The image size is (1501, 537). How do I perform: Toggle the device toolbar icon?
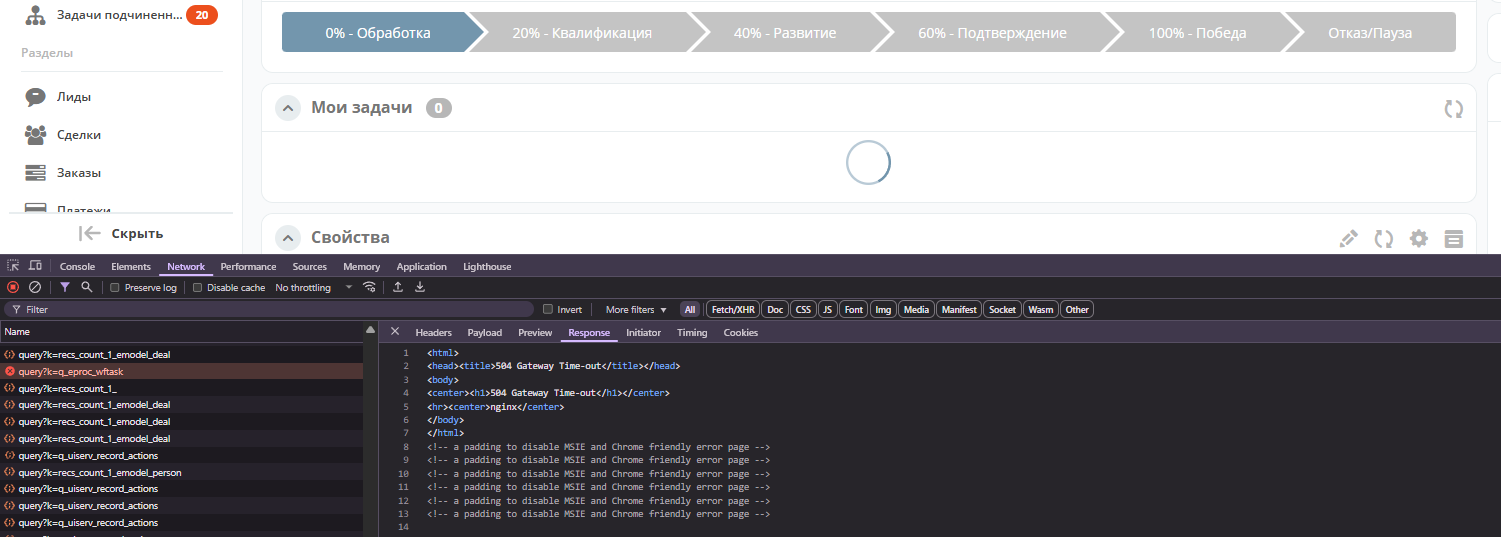click(x=35, y=266)
